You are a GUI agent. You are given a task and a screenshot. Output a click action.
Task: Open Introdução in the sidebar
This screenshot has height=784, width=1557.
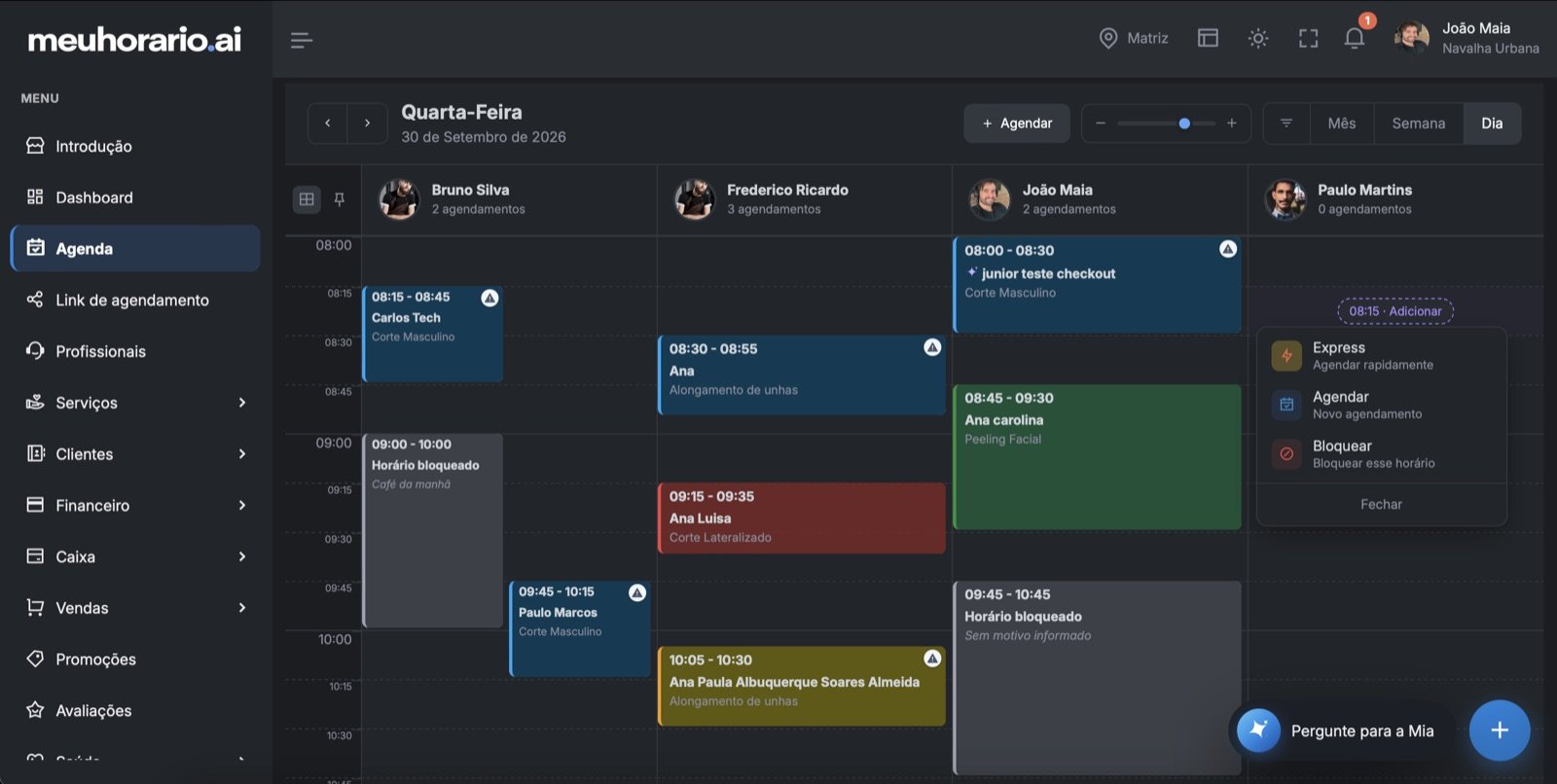click(x=135, y=146)
